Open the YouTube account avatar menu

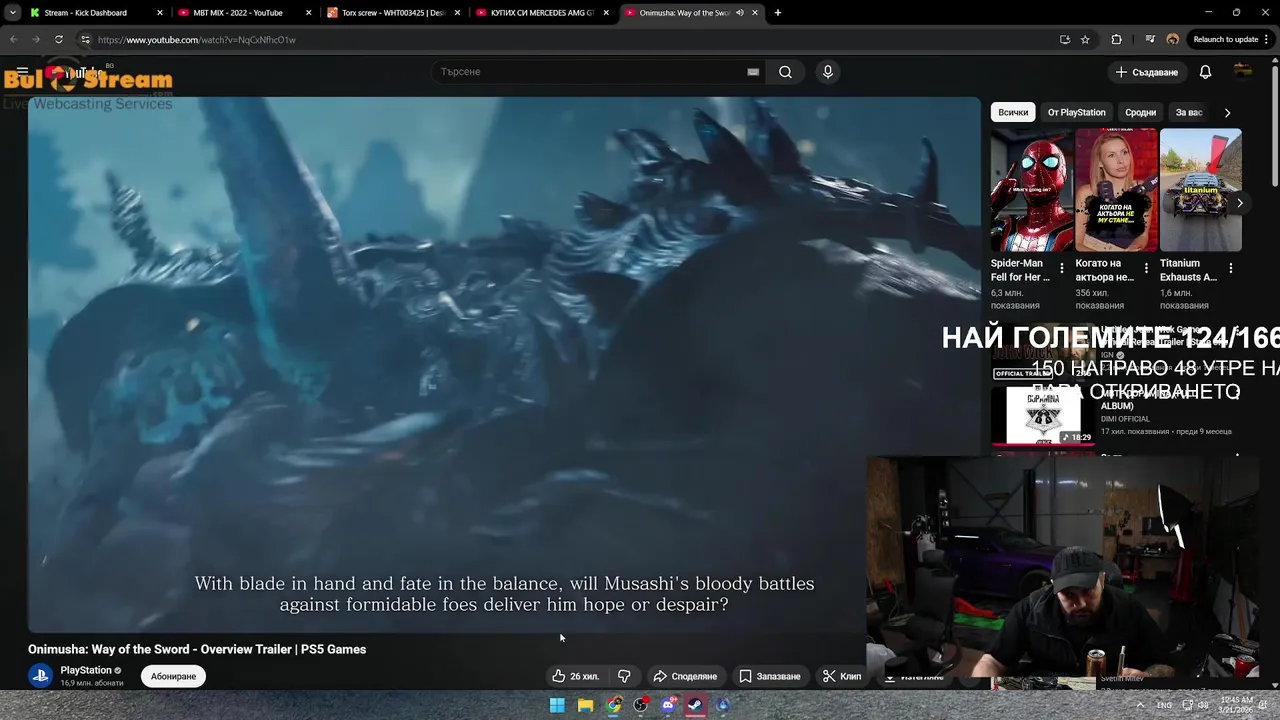click(x=1243, y=71)
